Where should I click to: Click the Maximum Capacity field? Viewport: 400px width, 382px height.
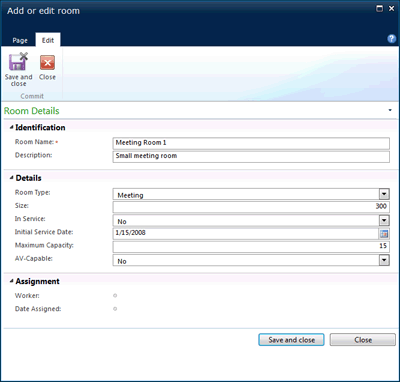[x=251, y=246]
